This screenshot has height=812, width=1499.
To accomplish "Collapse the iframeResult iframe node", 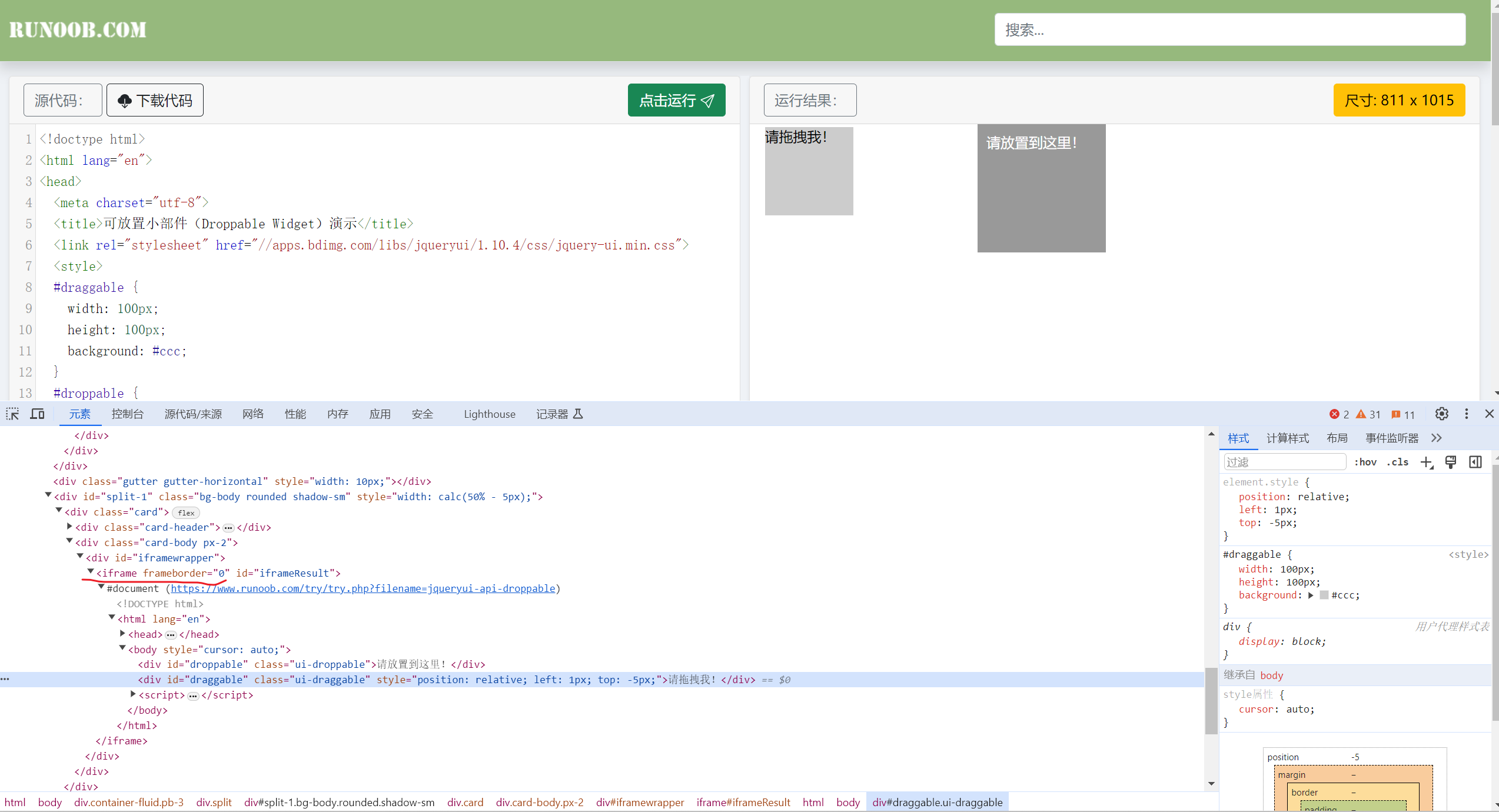I will click(x=91, y=572).
